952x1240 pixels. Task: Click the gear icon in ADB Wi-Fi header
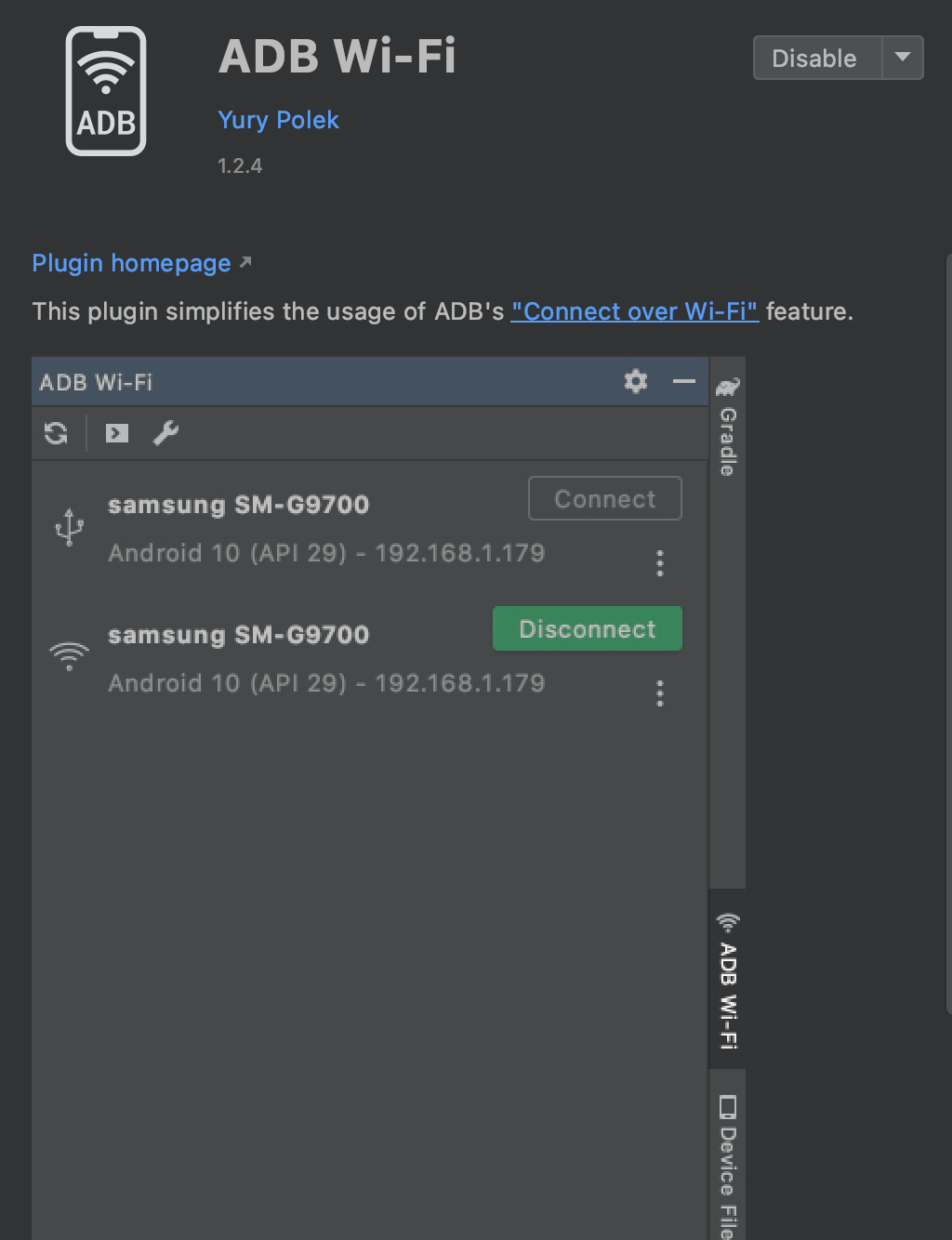pos(635,381)
